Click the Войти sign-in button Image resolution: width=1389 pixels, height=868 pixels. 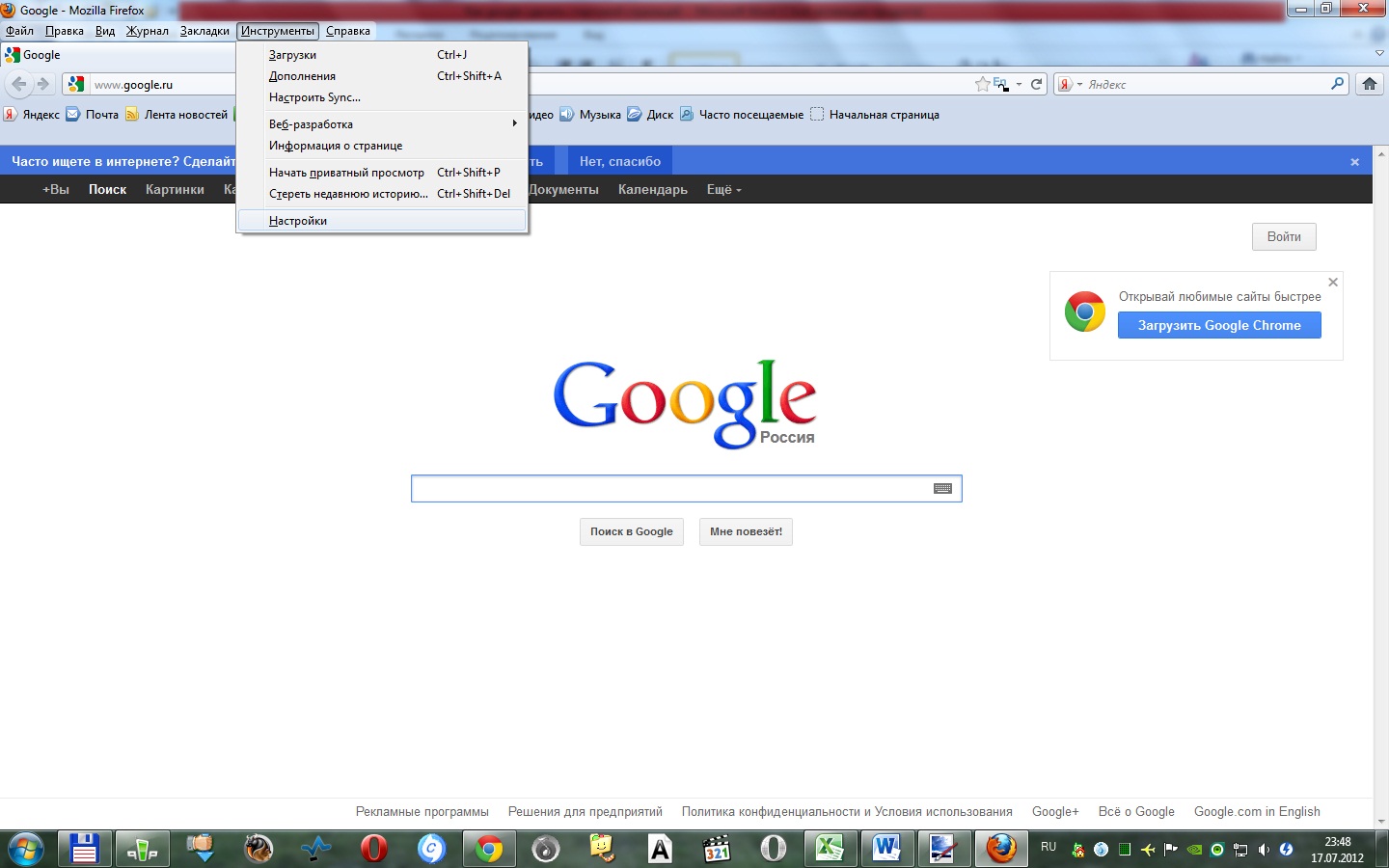pos(1284,236)
